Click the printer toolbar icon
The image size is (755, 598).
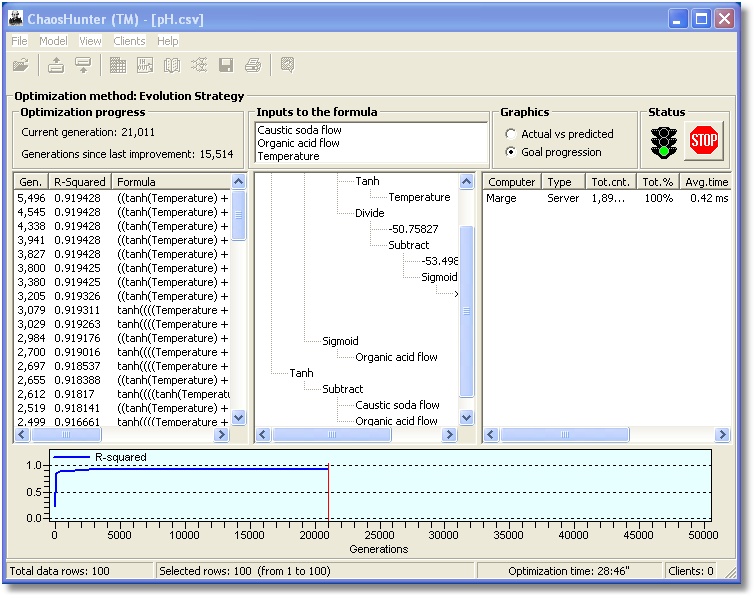click(253, 65)
